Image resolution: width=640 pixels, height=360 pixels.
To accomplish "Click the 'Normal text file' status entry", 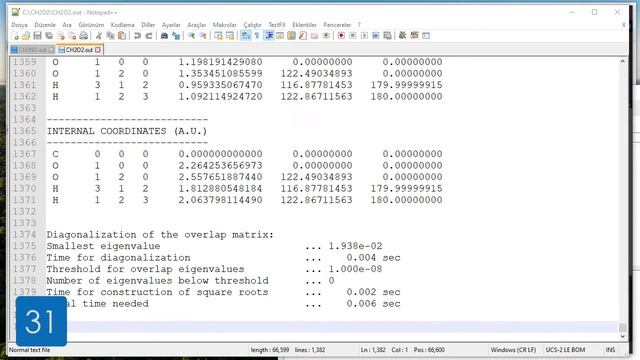I will point(29,350).
